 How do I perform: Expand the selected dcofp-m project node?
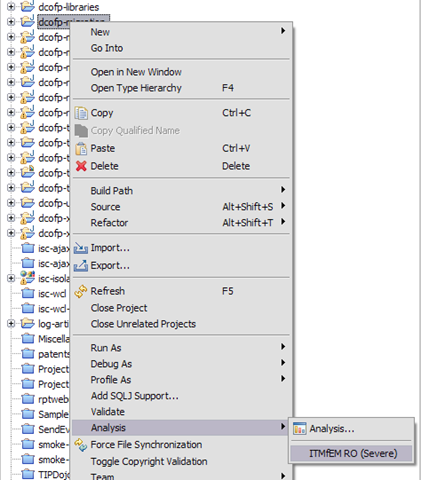11,22
